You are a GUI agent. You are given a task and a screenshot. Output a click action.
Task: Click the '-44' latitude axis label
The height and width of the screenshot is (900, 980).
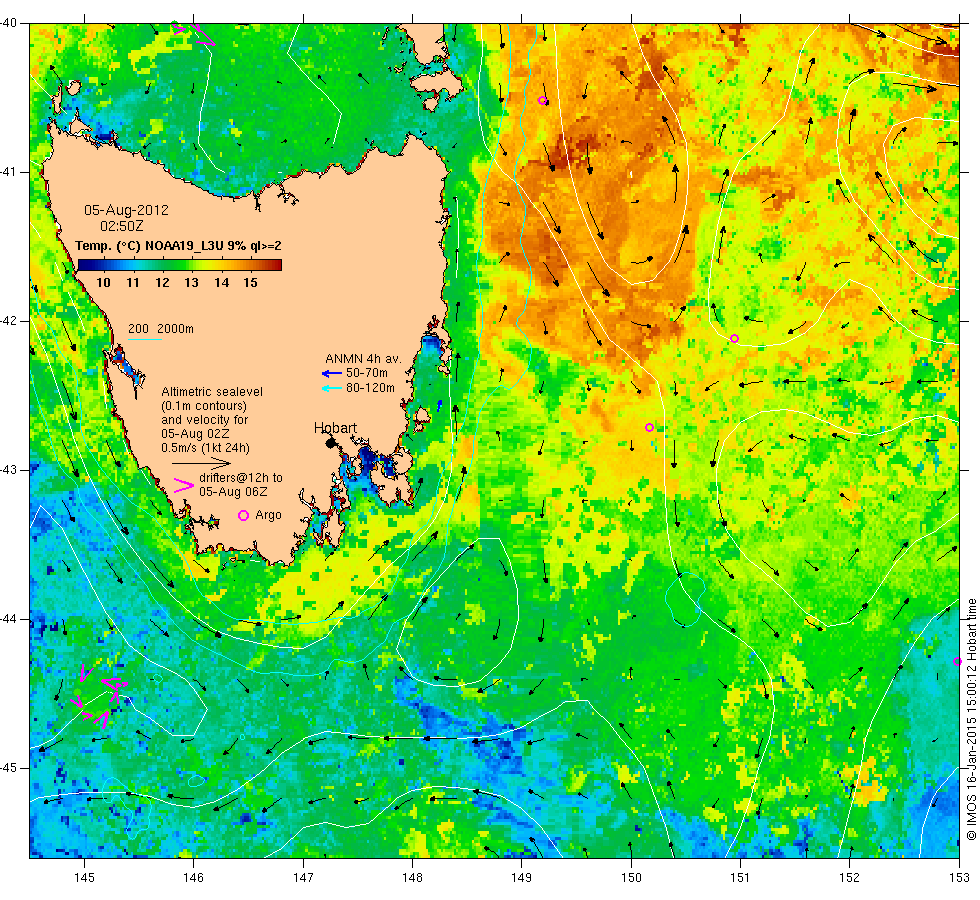click(10, 619)
